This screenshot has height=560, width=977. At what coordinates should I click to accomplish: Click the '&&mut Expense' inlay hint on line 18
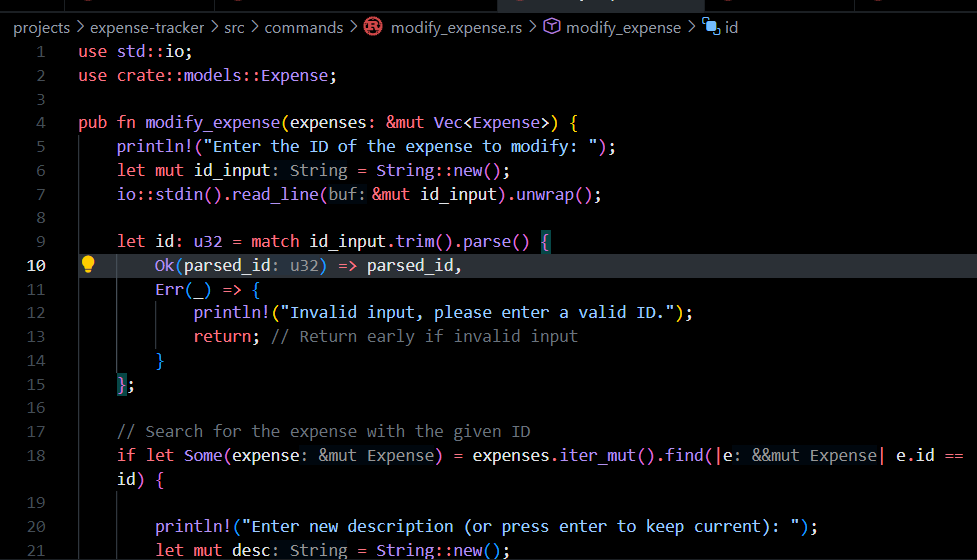click(814, 456)
